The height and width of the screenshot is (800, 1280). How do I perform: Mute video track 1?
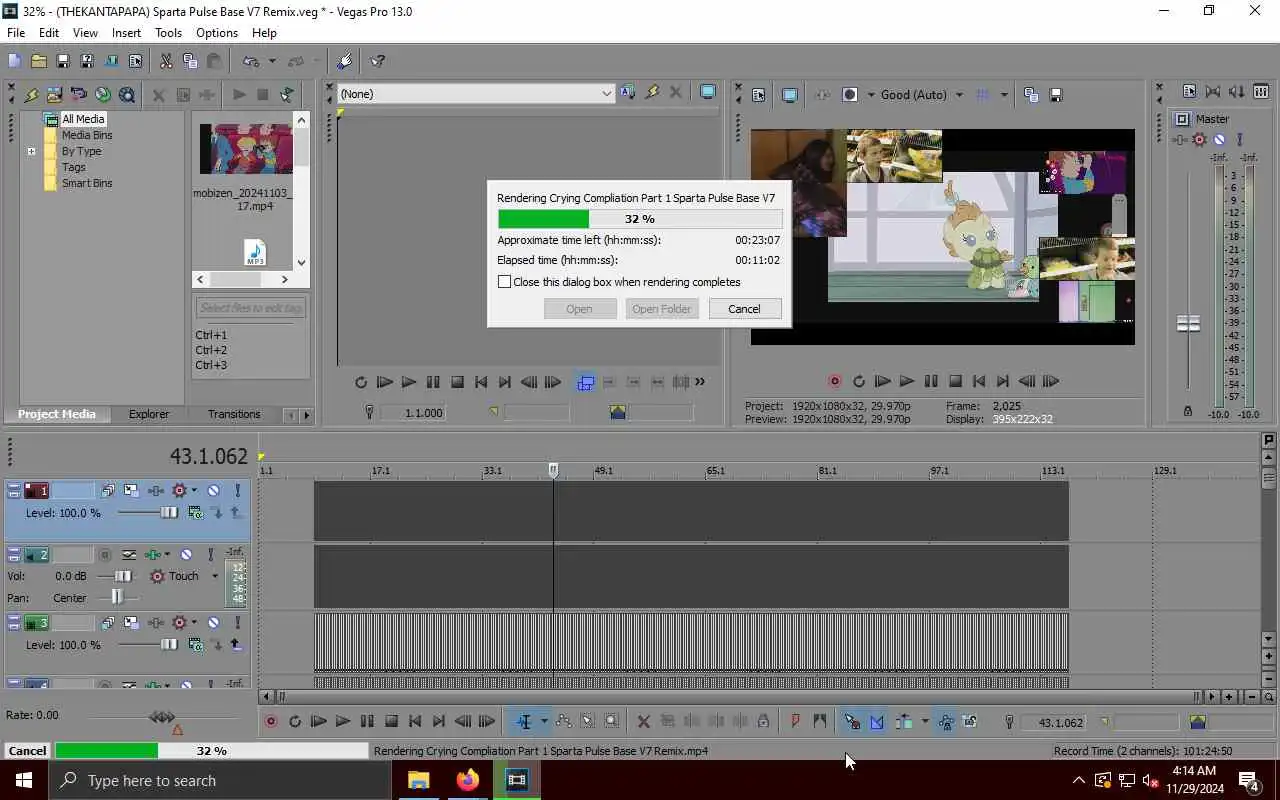coord(213,490)
